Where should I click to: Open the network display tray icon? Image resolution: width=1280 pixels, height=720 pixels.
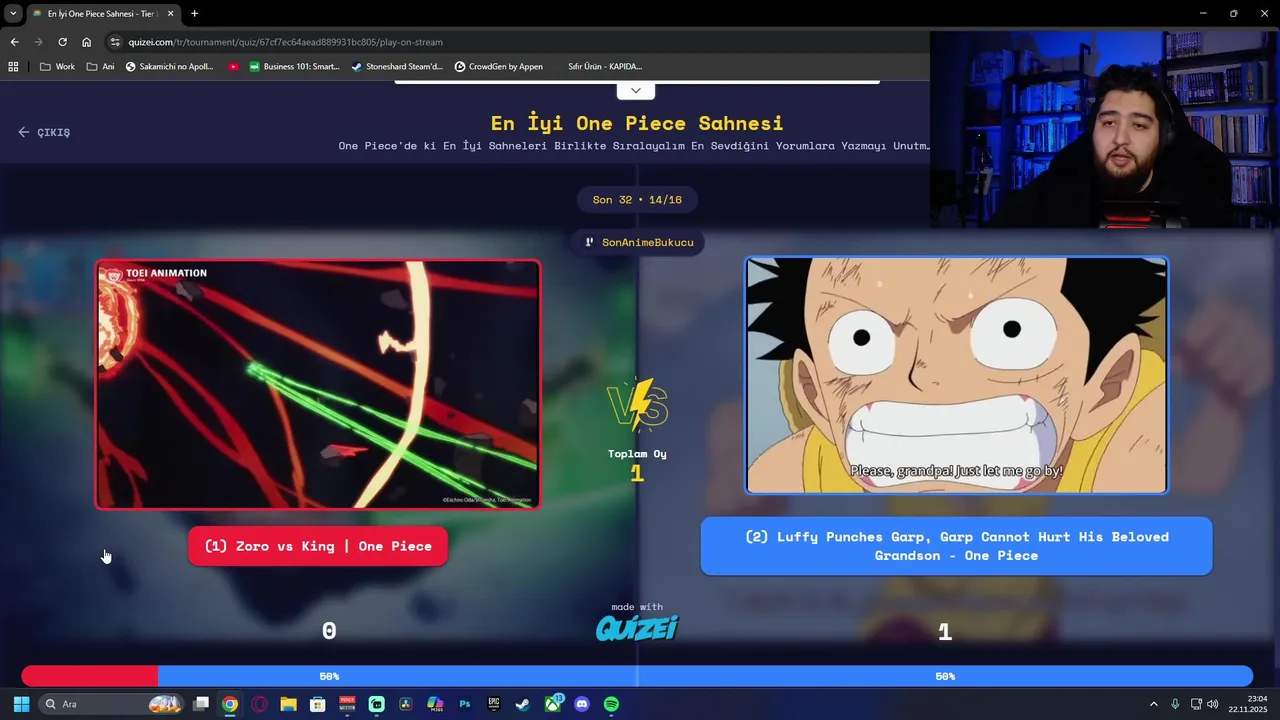click(1195, 704)
